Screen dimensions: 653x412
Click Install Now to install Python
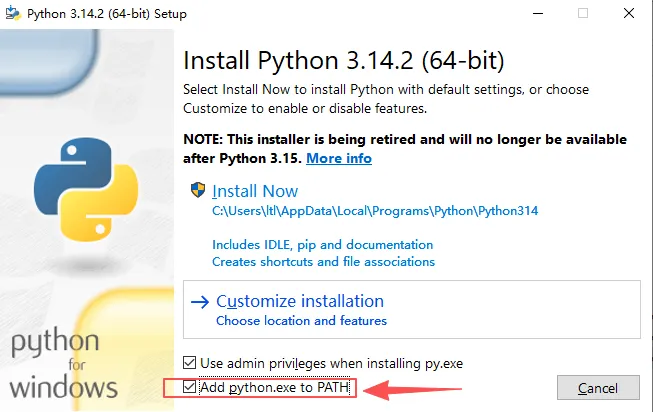255,191
